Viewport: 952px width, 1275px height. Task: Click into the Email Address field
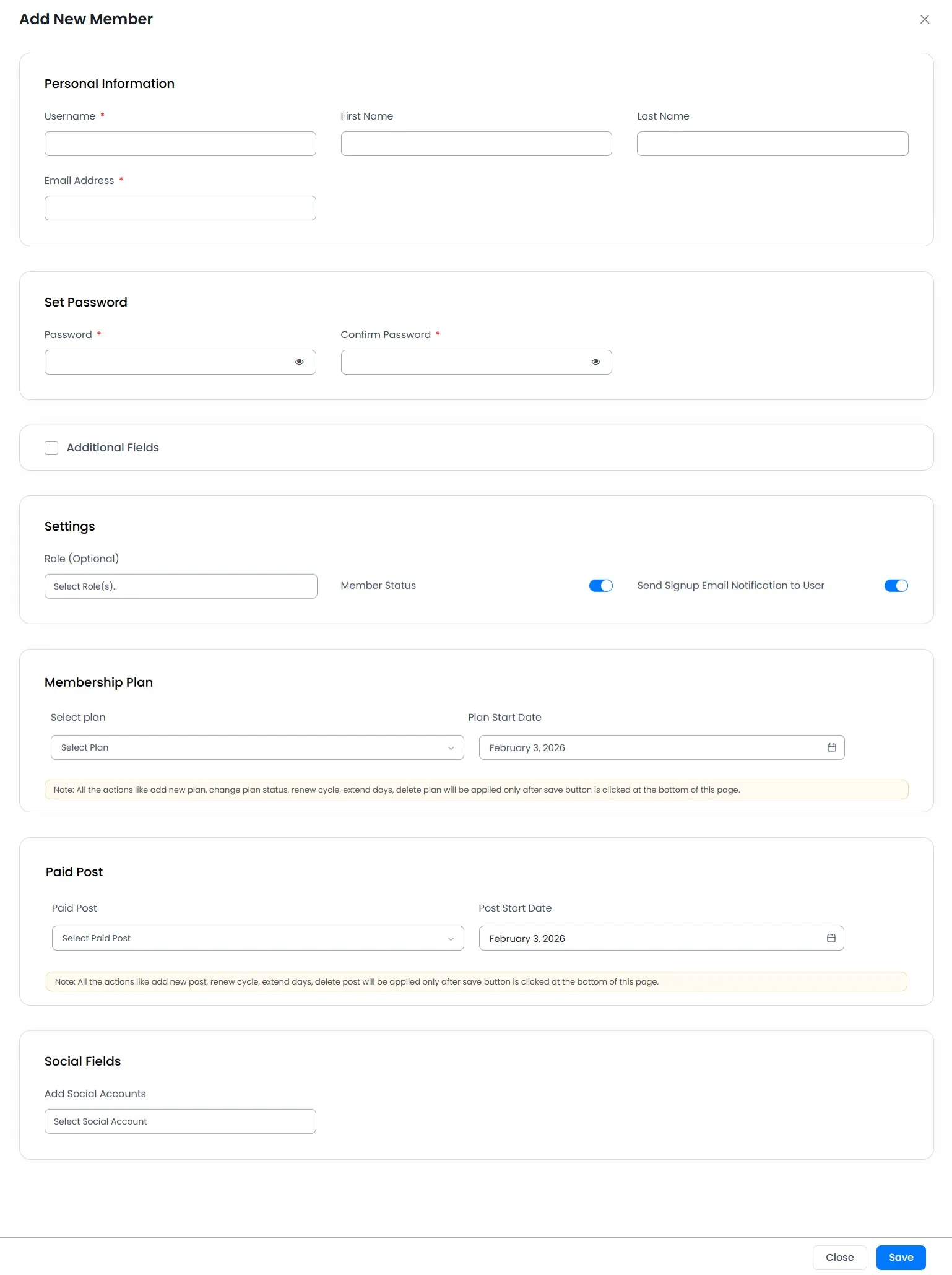[x=180, y=208]
